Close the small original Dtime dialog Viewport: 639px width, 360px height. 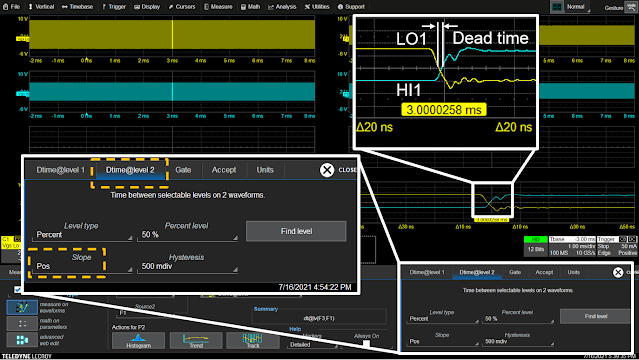pyautogui.click(x=618, y=272)
